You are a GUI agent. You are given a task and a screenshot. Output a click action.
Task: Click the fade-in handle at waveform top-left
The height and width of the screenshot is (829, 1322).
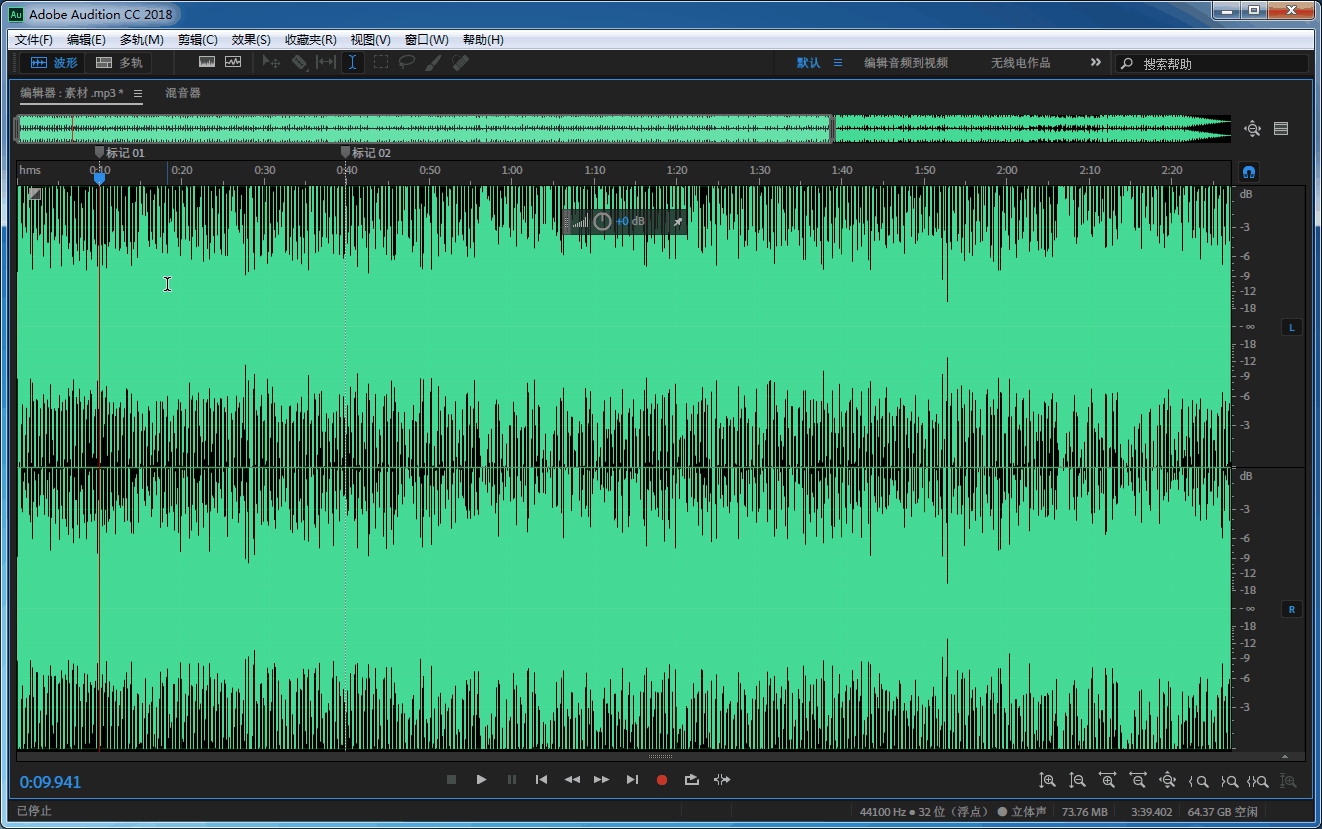tap(35, 194)
